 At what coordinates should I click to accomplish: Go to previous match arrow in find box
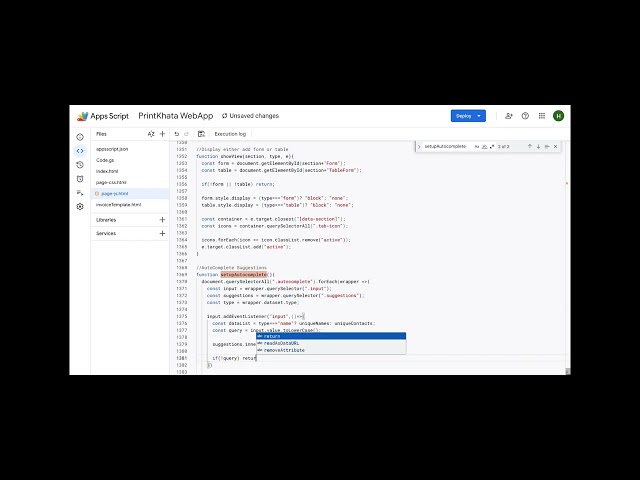click(x=530, y=147)
